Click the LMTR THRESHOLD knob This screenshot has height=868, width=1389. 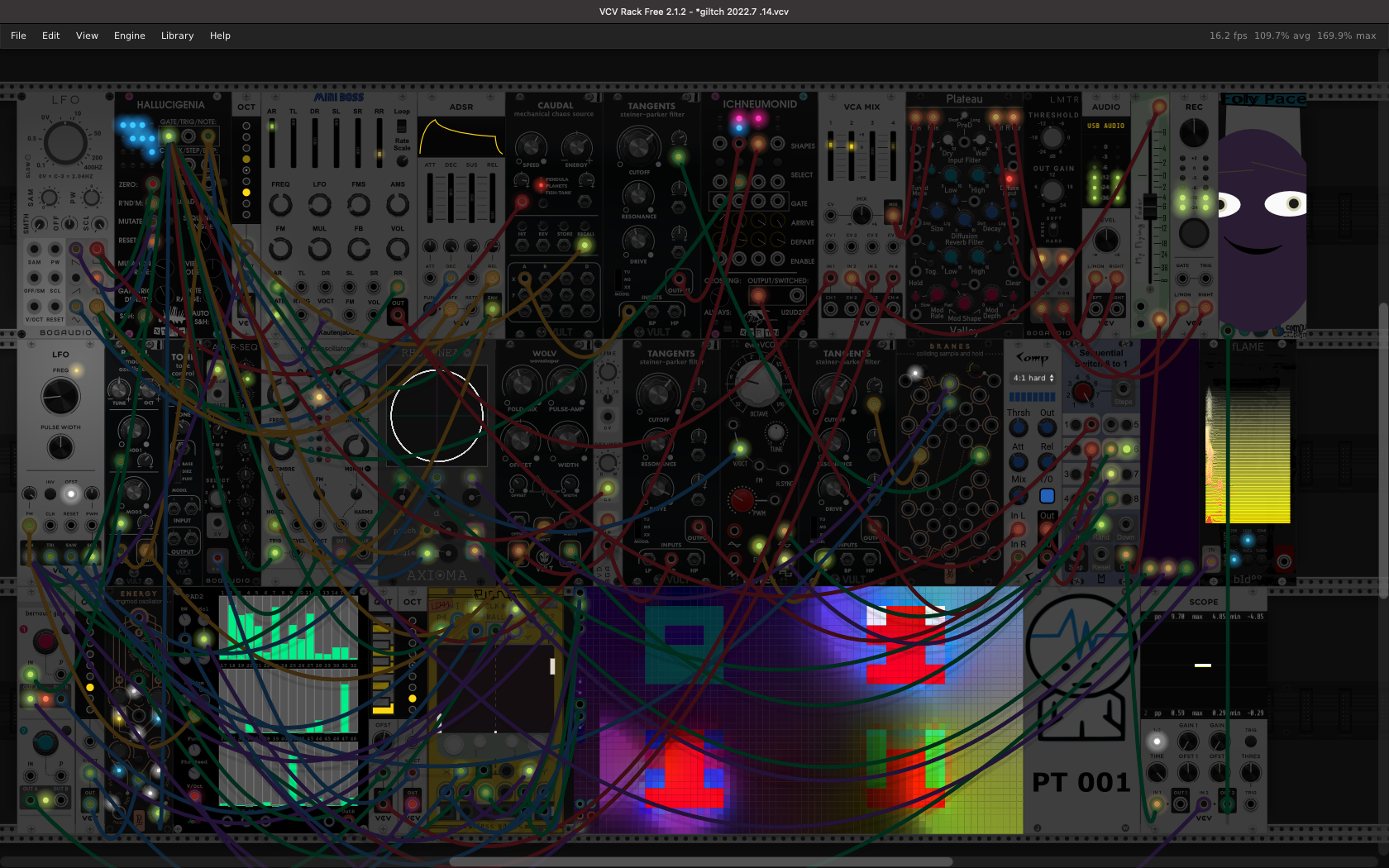(x=1052, y=139)
